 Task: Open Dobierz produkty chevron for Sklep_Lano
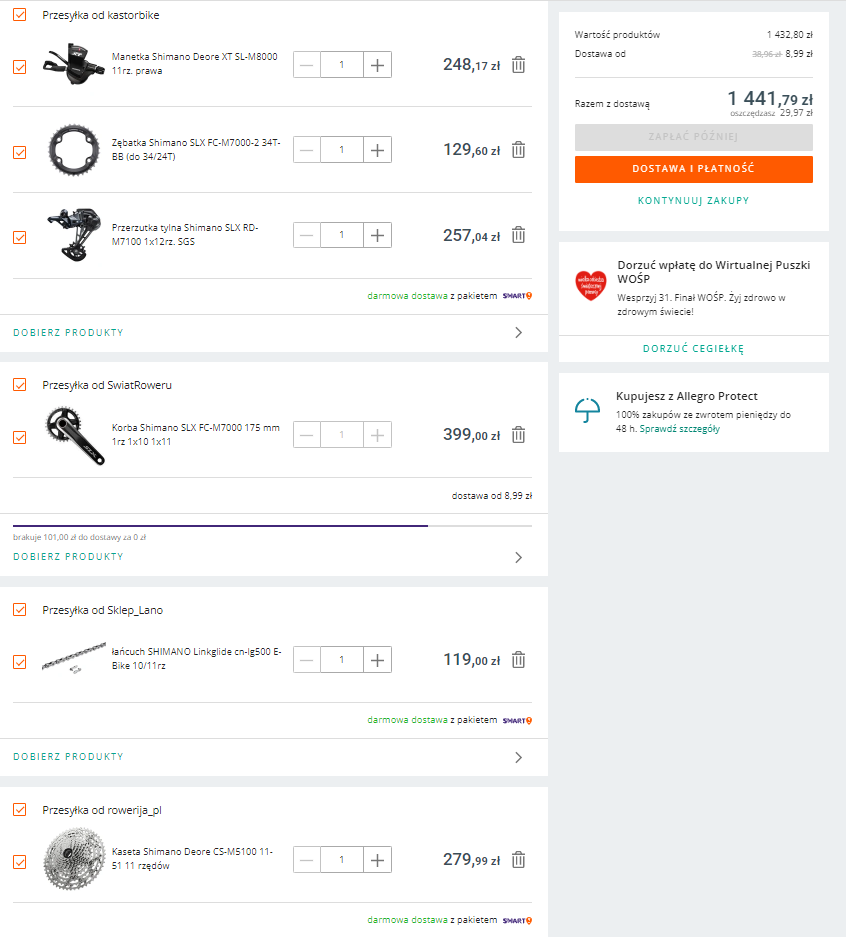point(518,757)
